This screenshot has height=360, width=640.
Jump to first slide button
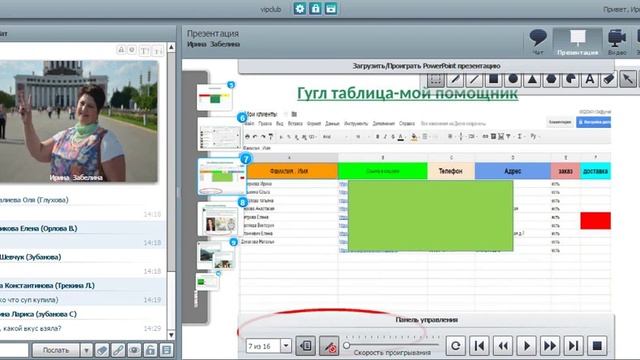[479, 346]
